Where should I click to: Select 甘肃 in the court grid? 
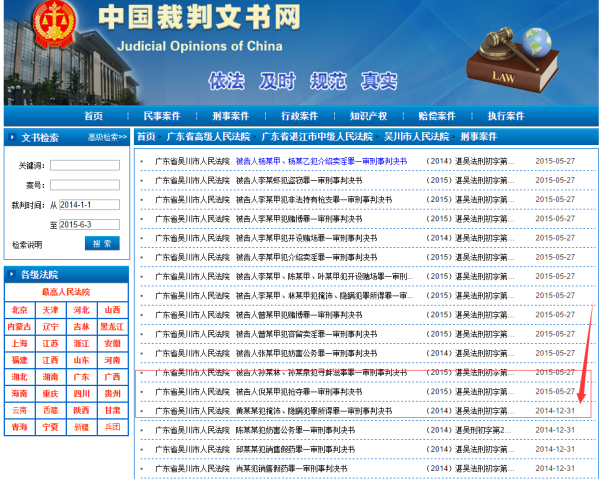tap(112, 411)
